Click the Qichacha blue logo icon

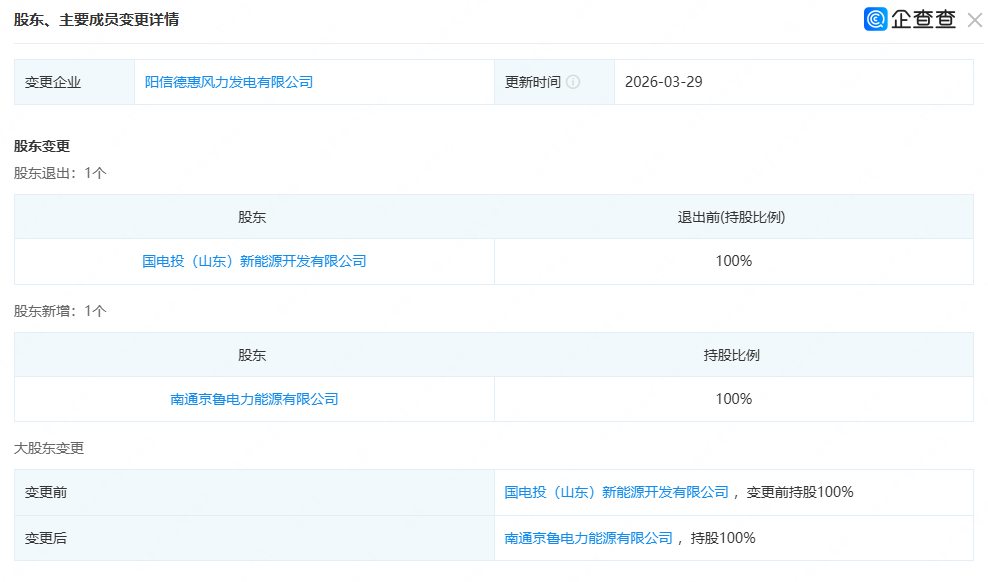pos(876,19)
